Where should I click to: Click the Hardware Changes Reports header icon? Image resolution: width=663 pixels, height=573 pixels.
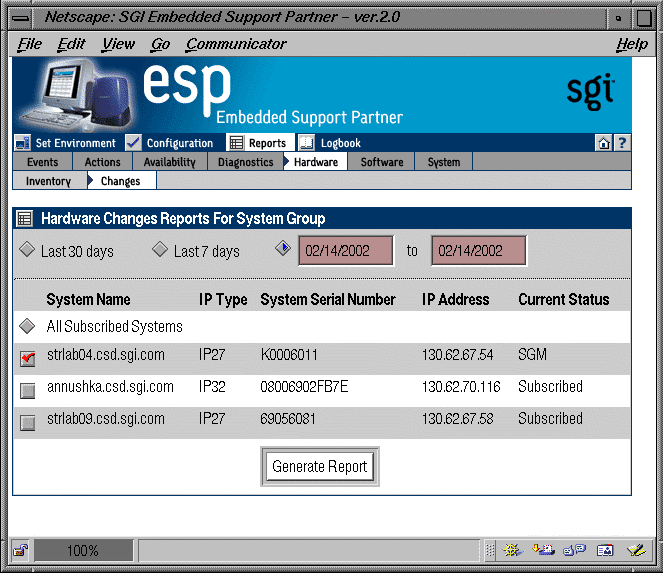pos(24,219)
